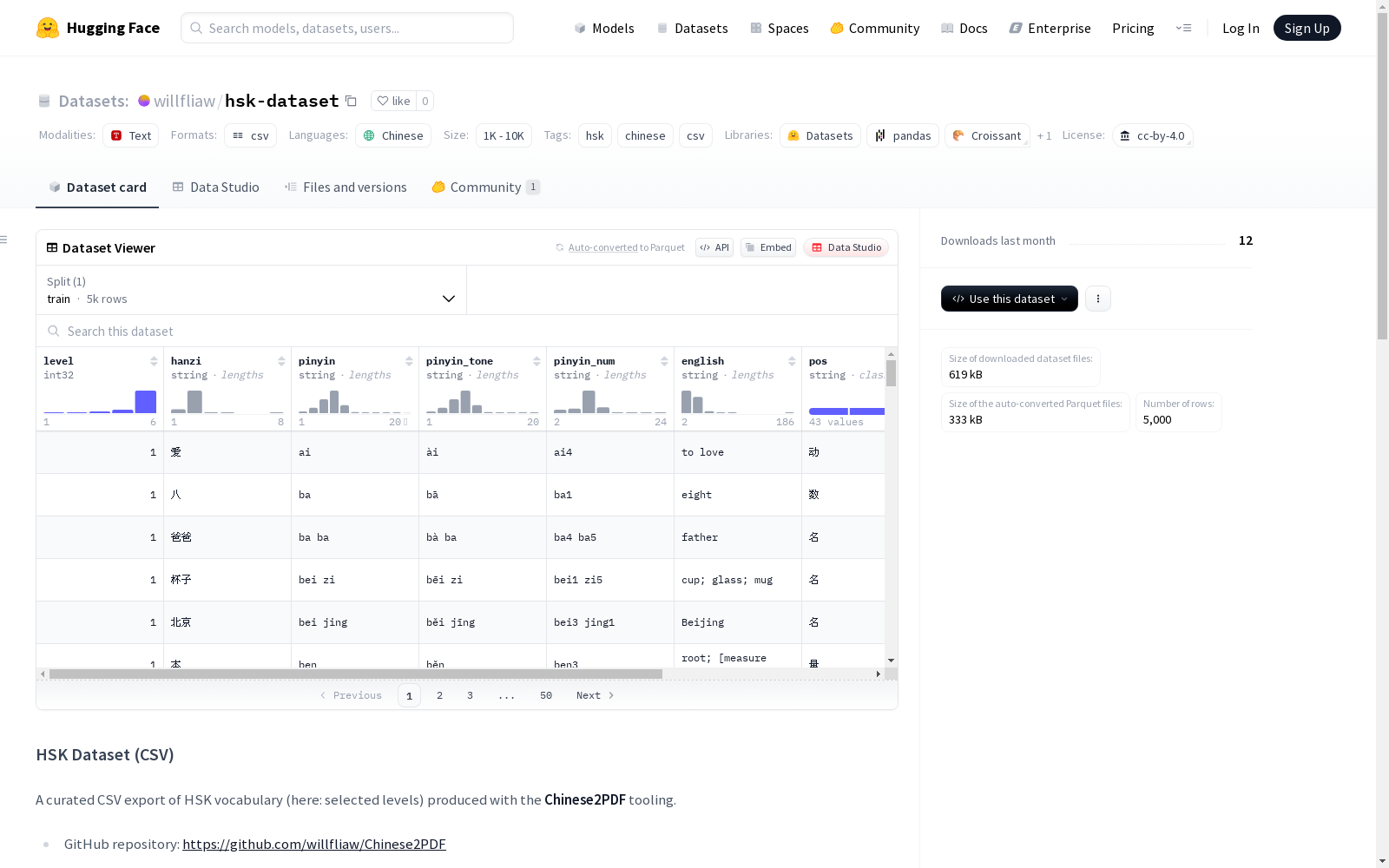This screenshot has height=868, width=1389.
Task: Sort the hanzi column
Action: [281, 361]
